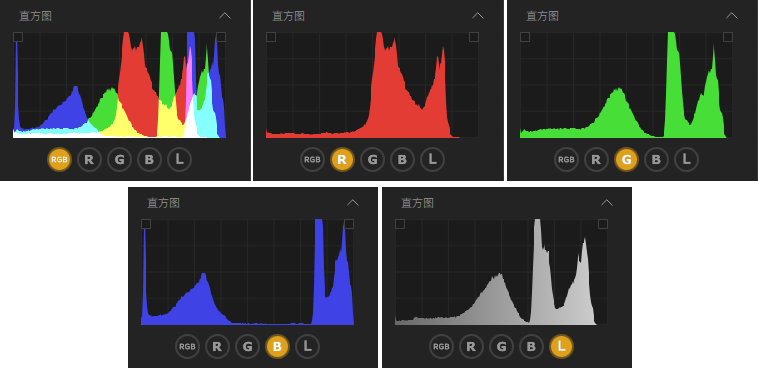Click the 直方图 title of red panel

pyautogui.click(x=289, y=16)
